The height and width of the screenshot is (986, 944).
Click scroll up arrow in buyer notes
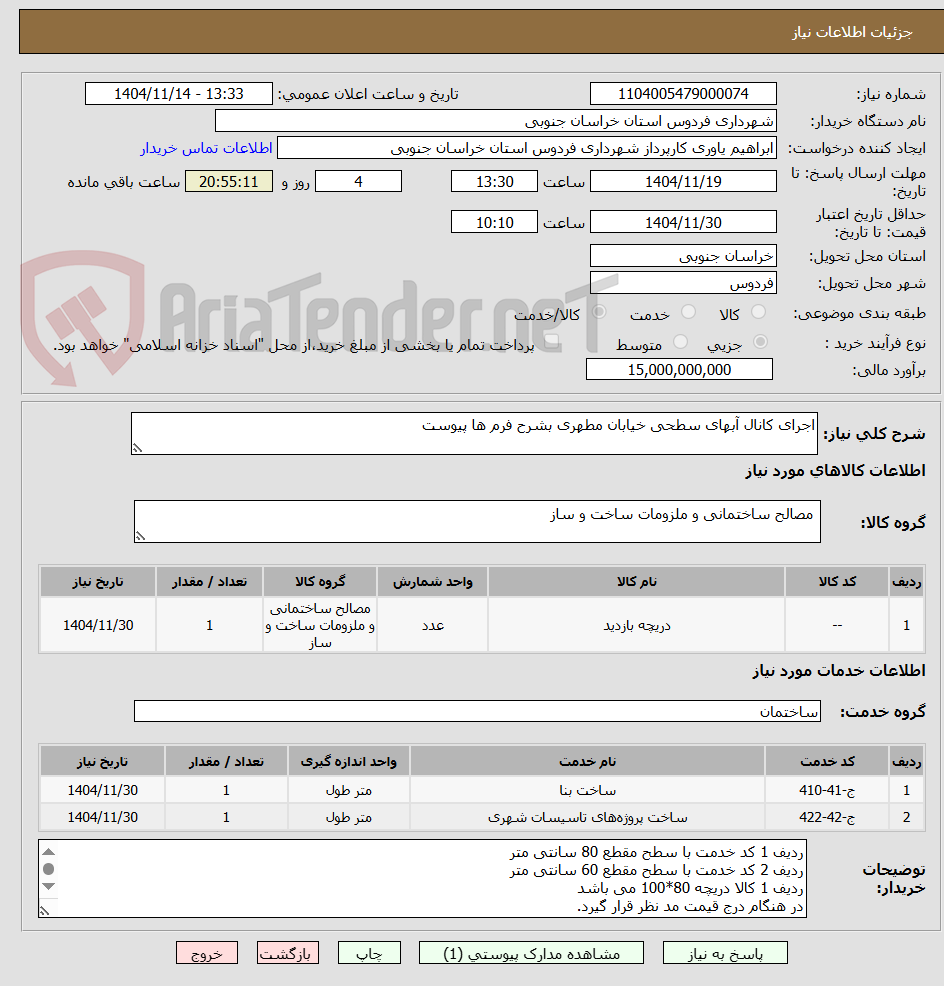pos(48,851)
